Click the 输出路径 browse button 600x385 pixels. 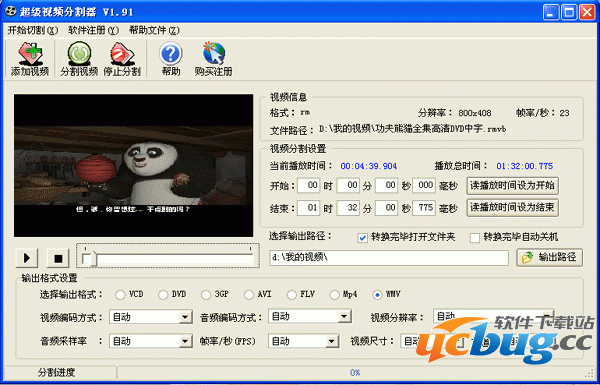point(549,257)
